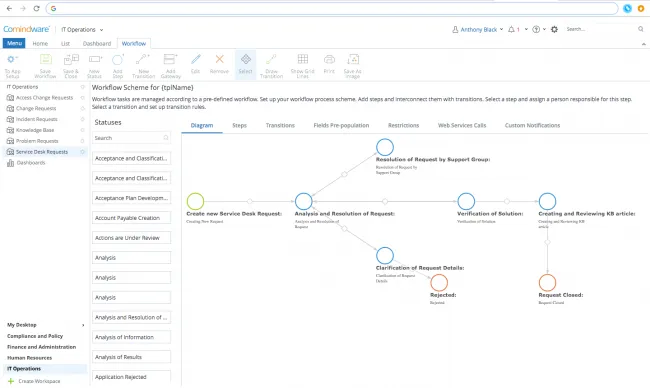Open the Web Services Calls tab
This screenshot has width=650, height=388.
point(462,125)
